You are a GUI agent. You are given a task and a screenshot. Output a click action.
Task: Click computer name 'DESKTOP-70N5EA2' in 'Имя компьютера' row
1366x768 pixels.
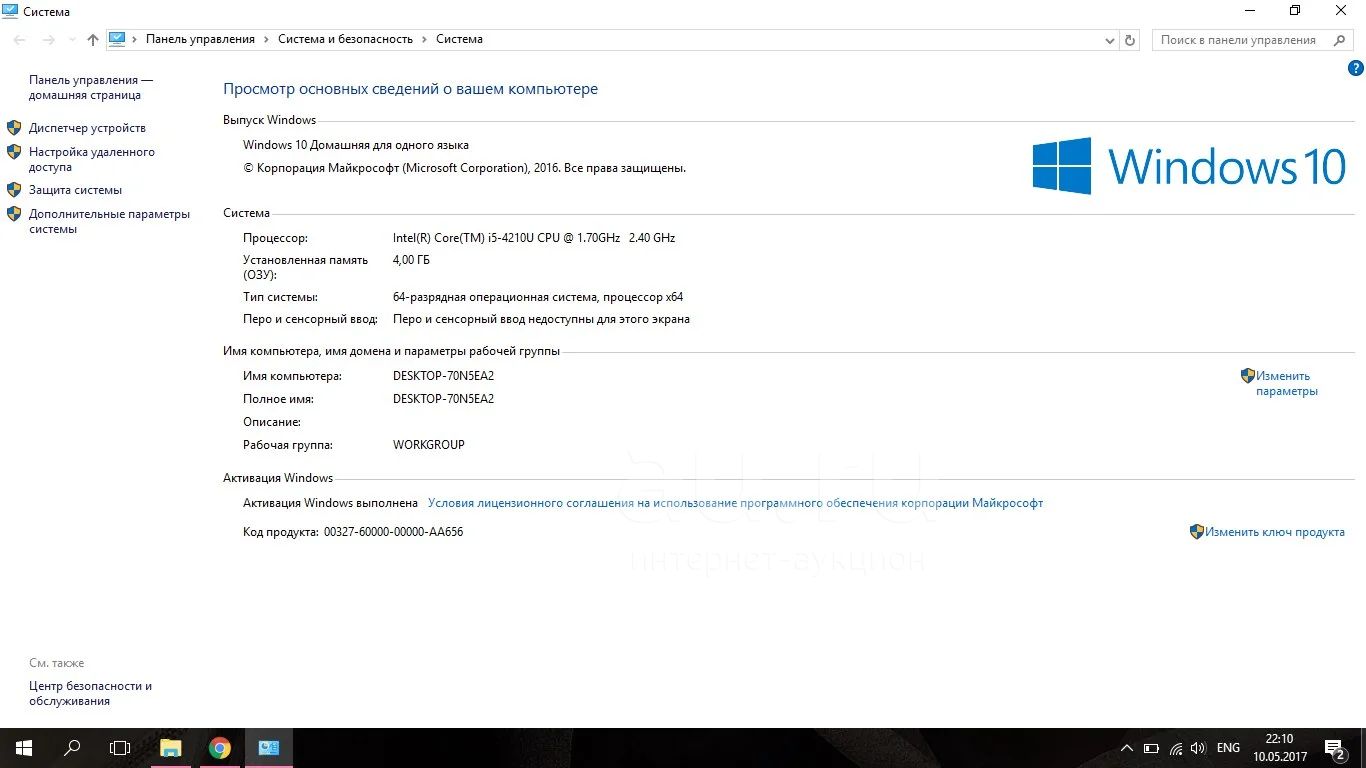[x=443, y=376]
